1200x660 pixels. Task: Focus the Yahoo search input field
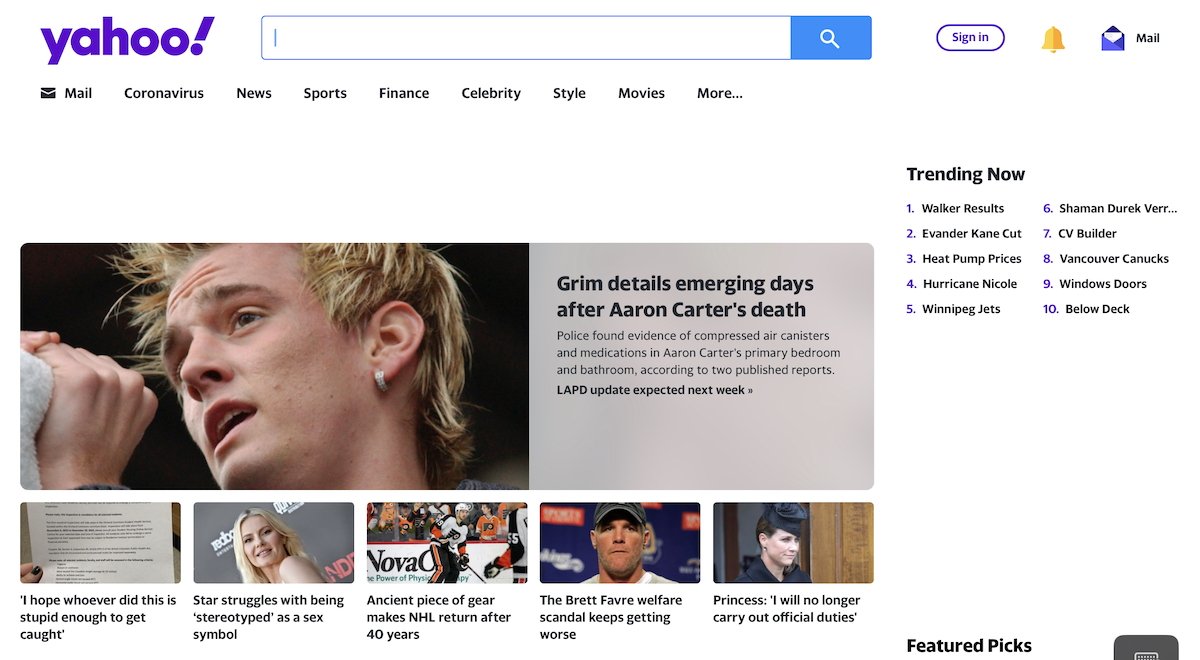point(526,38)
